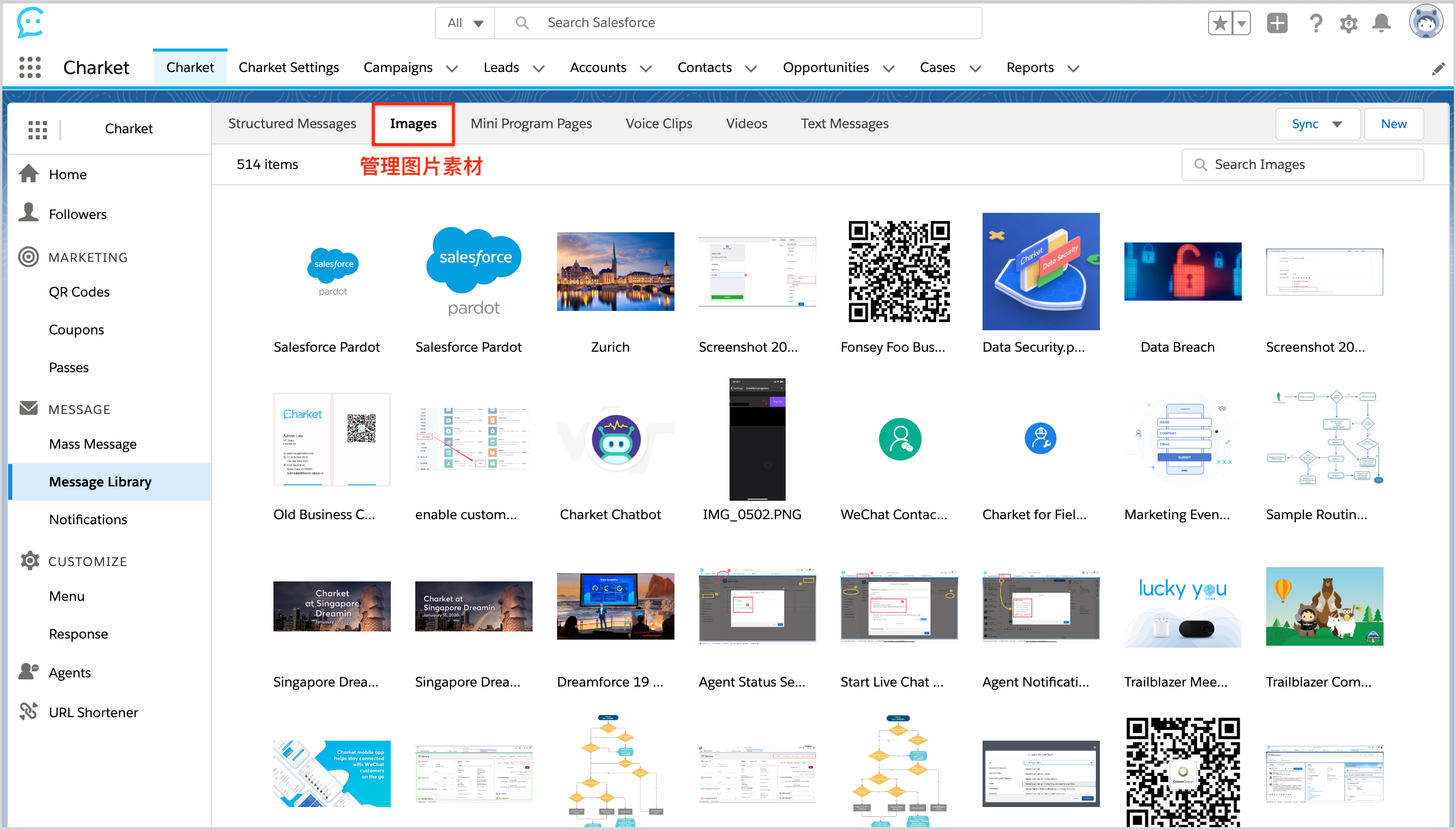Open the Charket Chatbot thumbnail

(x=615, y=439)
